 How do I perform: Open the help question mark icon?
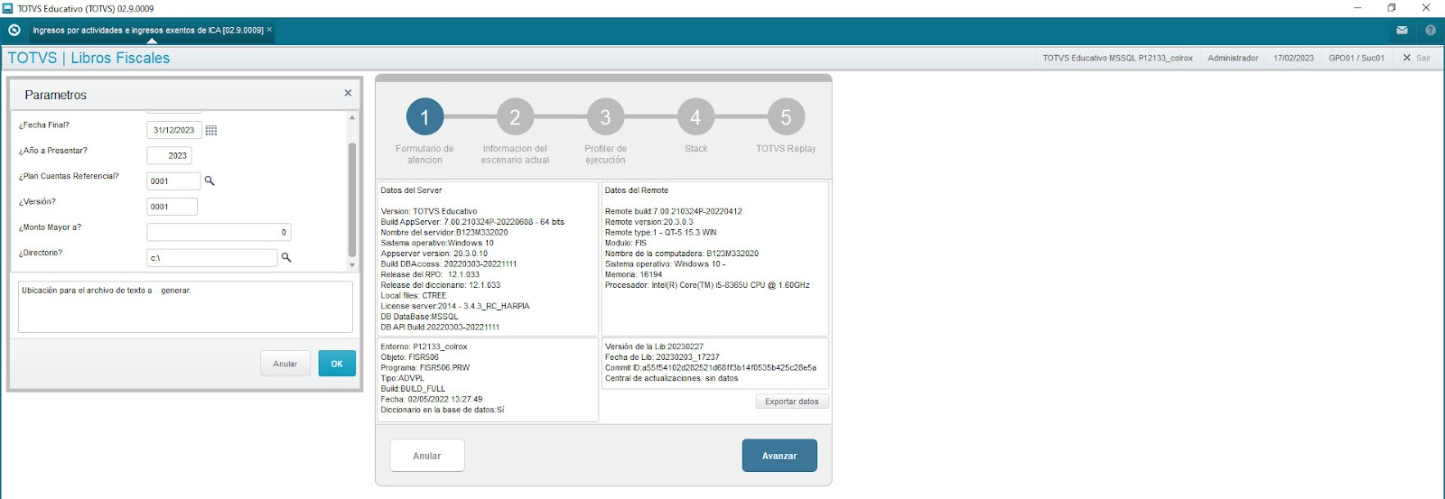(1430, 30)
